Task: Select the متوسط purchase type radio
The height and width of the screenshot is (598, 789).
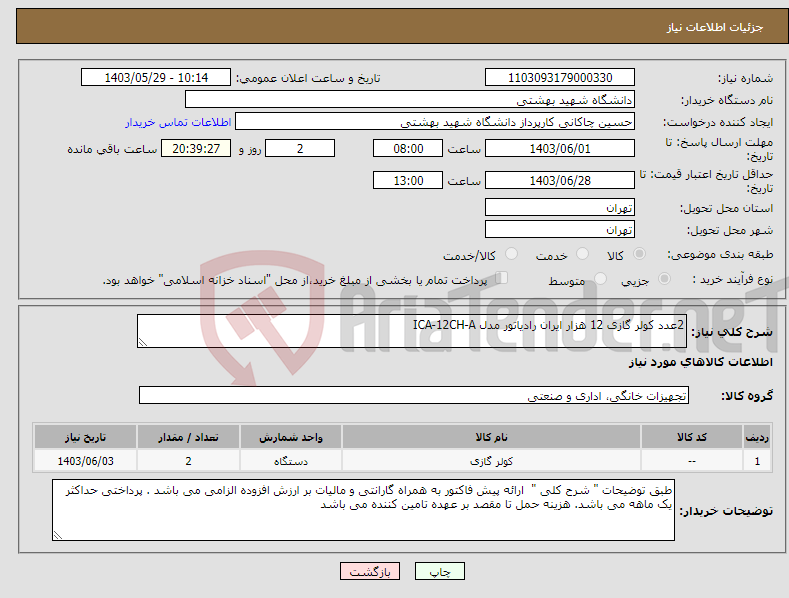Action: (600, 278)
